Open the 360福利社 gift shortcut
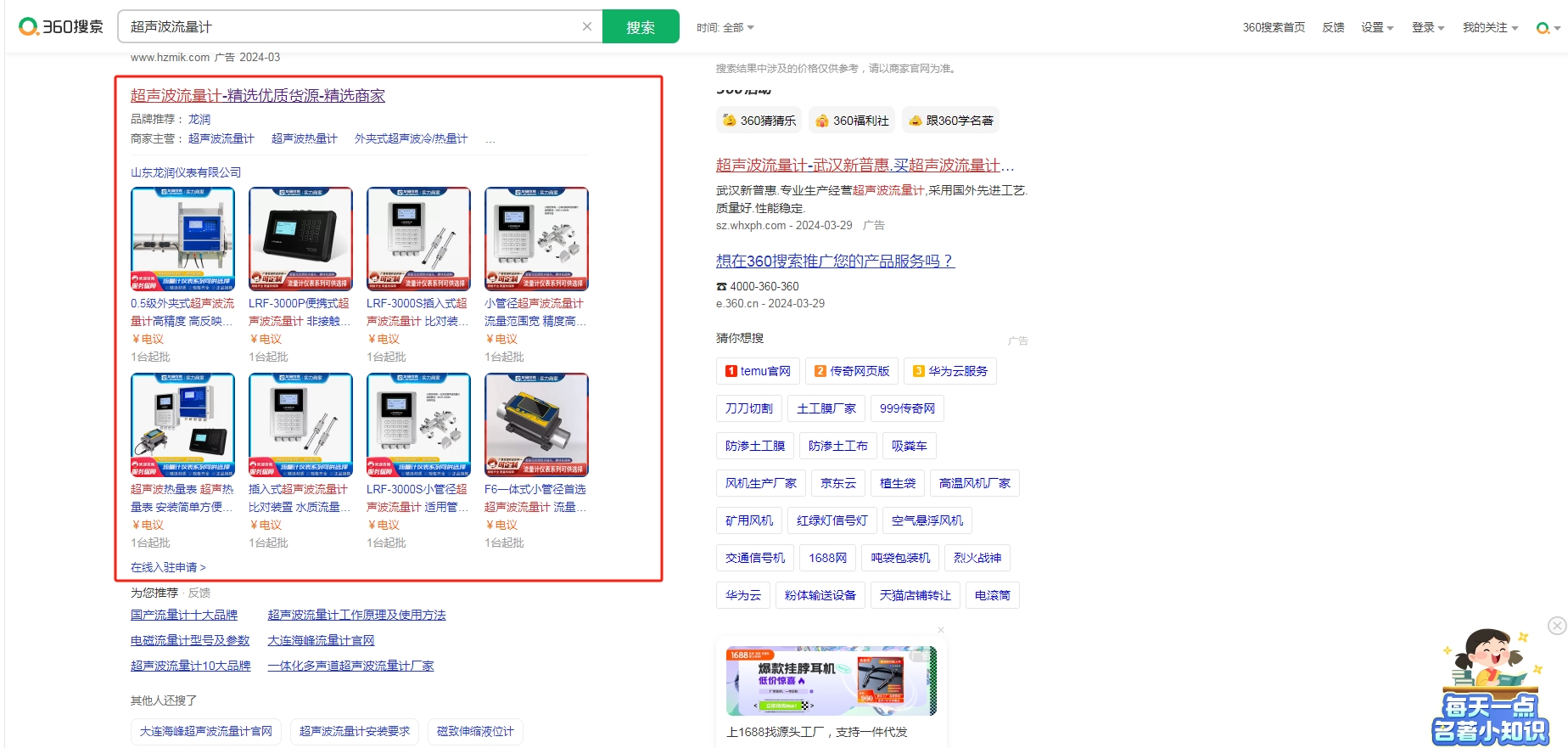The width and height of the screenshot is (1568, 748). [852, 121]
